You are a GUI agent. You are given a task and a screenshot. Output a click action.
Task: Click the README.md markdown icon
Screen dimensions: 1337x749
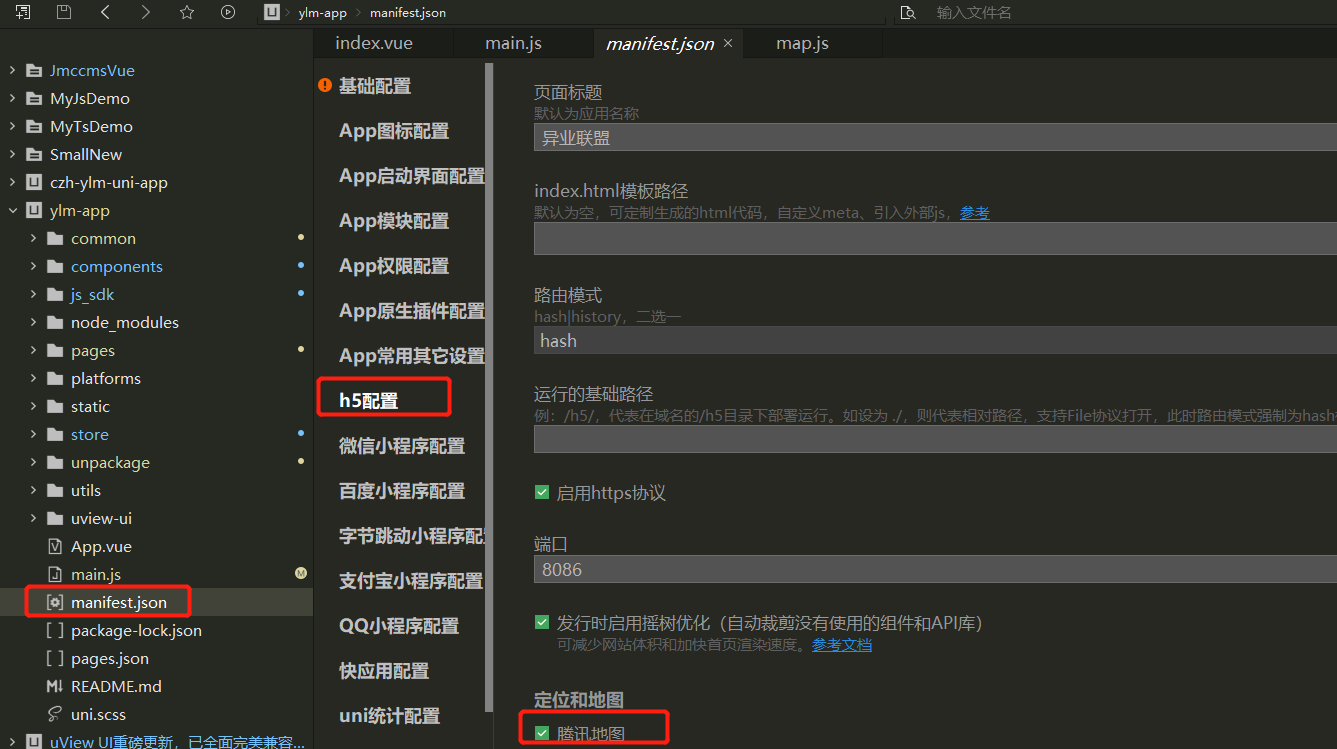pyautogui.click(x=55, y=686)
